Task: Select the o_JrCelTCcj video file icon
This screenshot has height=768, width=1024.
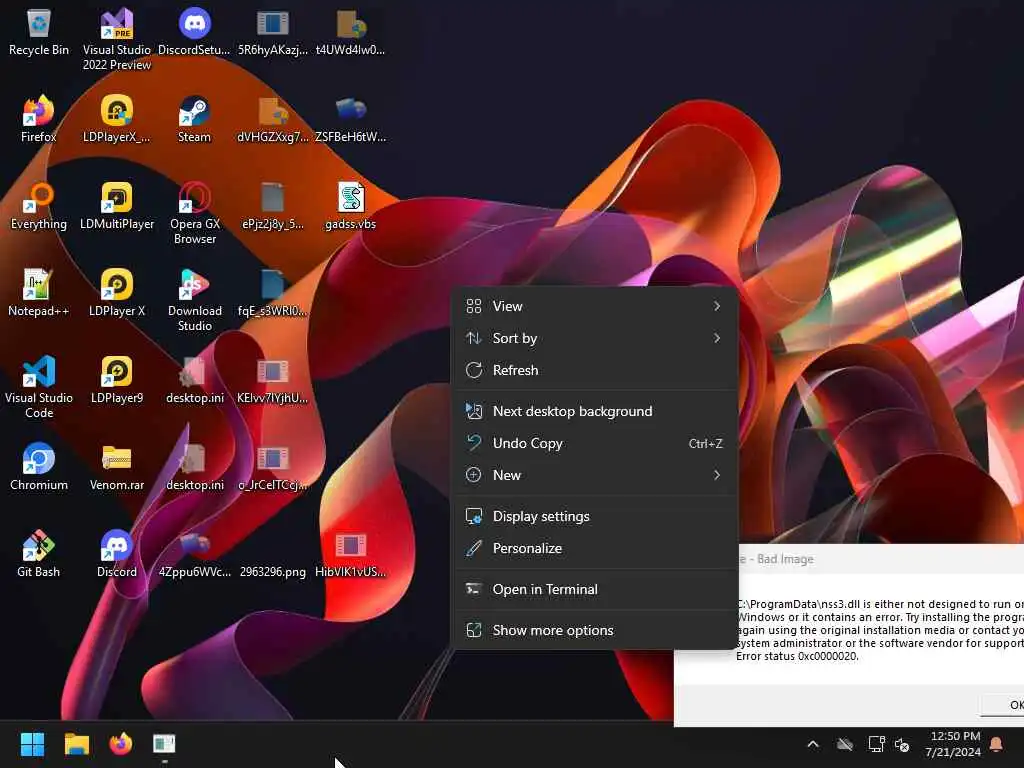Action: [273, 467]
